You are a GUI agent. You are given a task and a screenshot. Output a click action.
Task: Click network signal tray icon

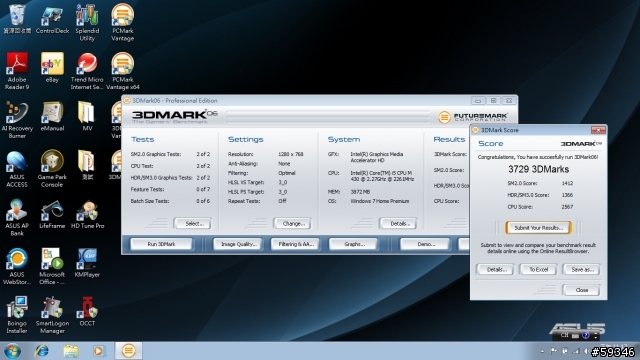[x=576, y=351]
